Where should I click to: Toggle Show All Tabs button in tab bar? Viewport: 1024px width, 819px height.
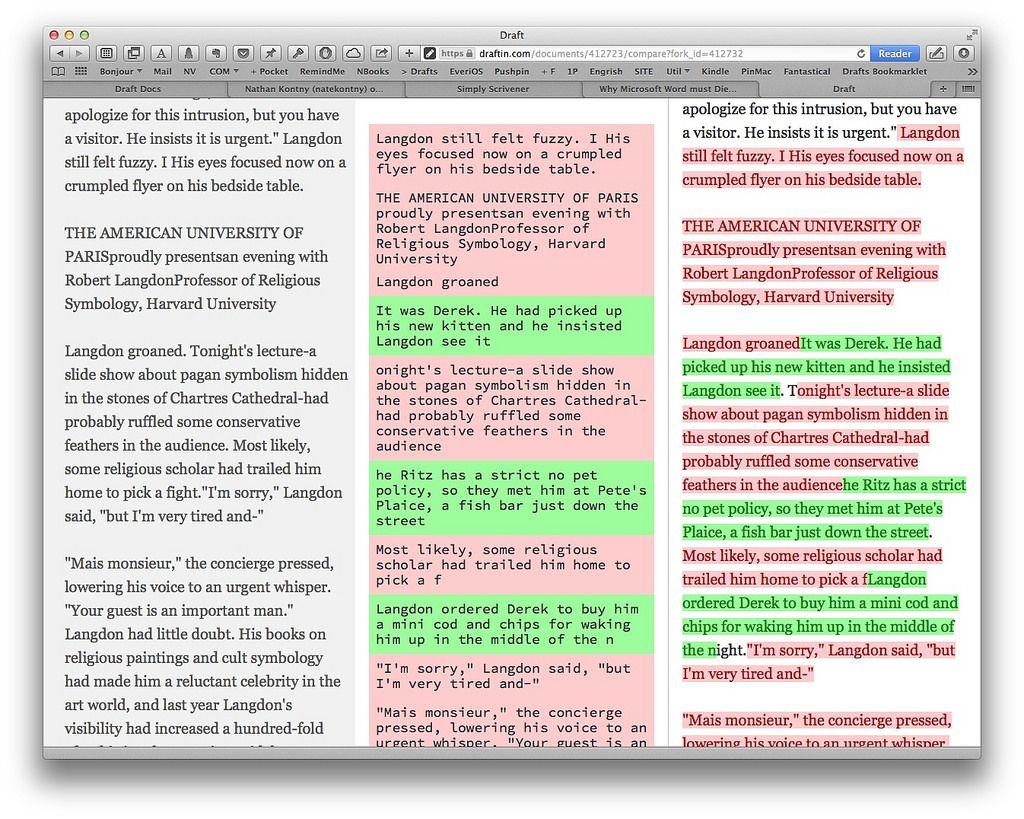click(967, 89)
